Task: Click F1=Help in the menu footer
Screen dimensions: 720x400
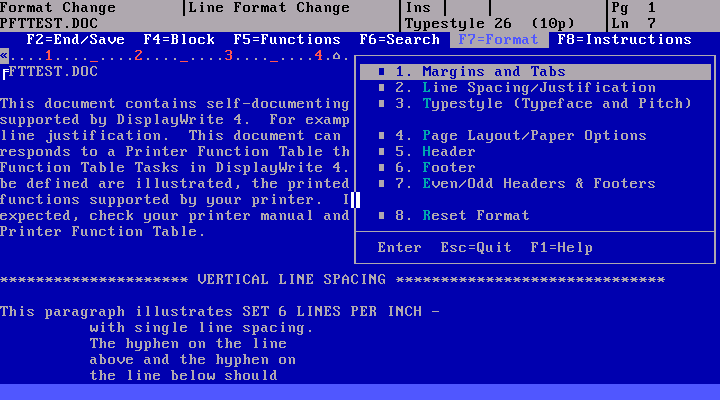Action: 560,248
